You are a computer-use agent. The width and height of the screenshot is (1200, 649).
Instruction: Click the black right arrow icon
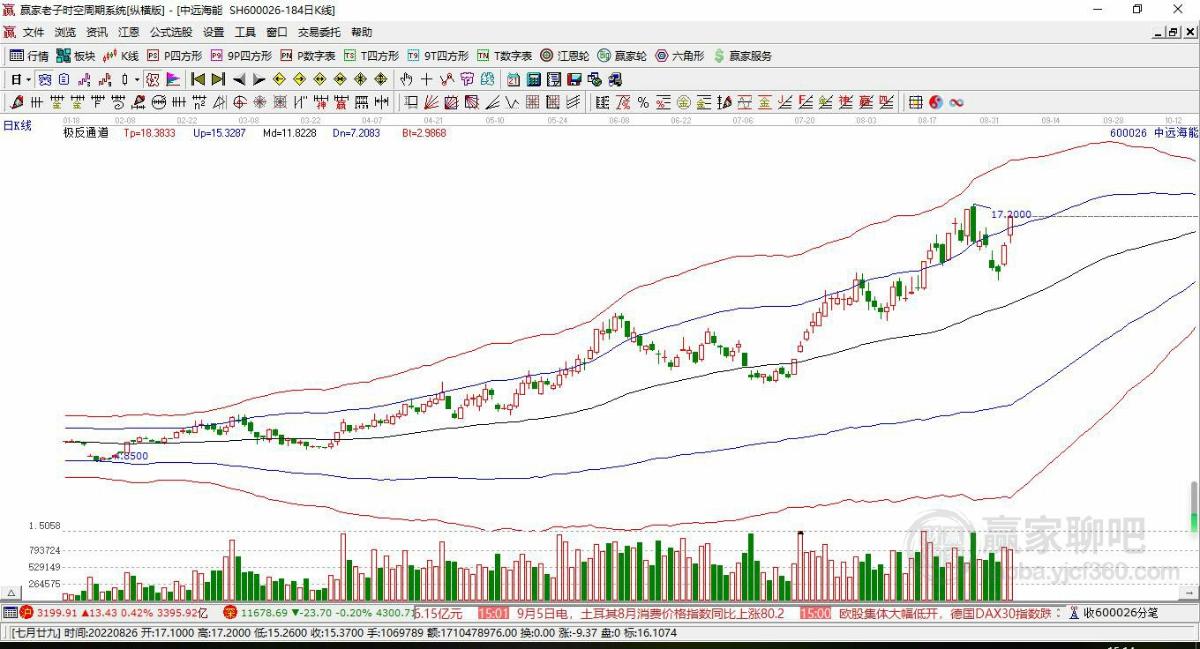(259, 79)
